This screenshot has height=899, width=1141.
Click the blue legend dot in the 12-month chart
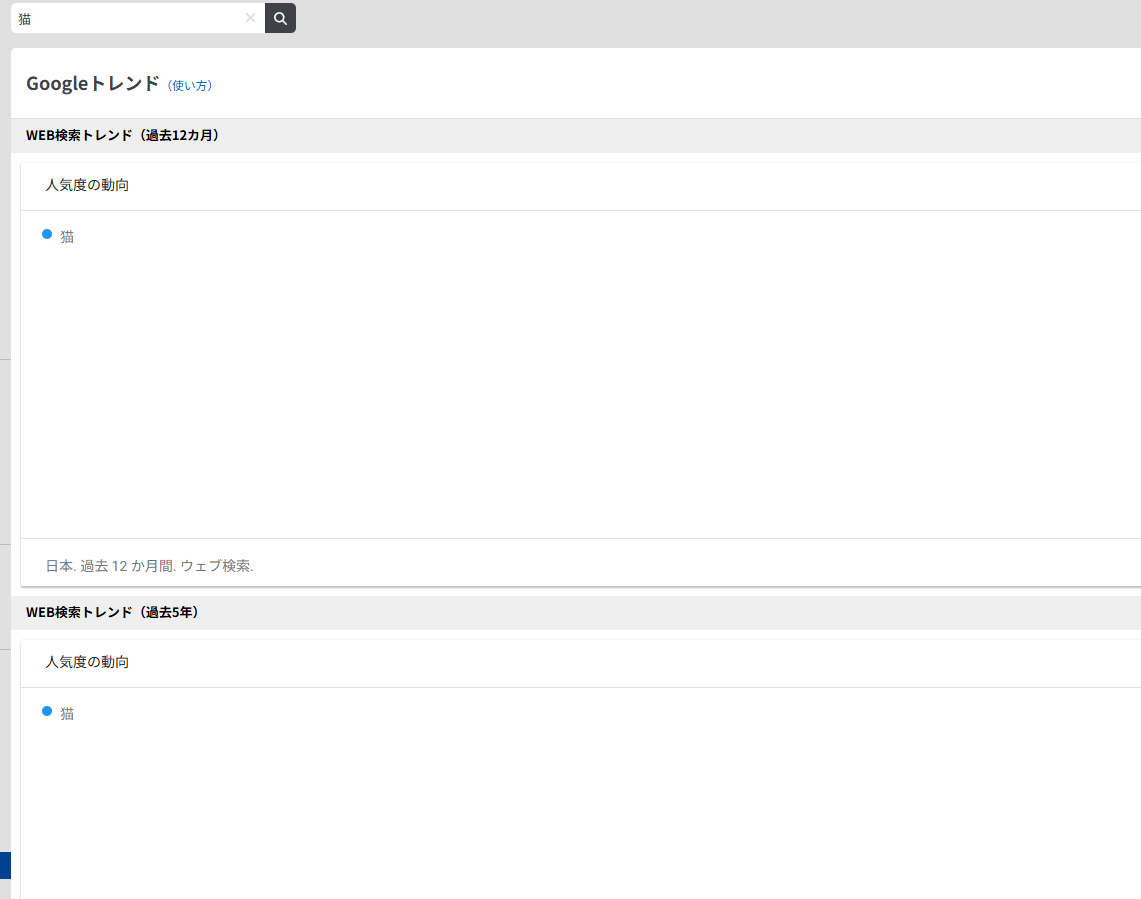47,234
